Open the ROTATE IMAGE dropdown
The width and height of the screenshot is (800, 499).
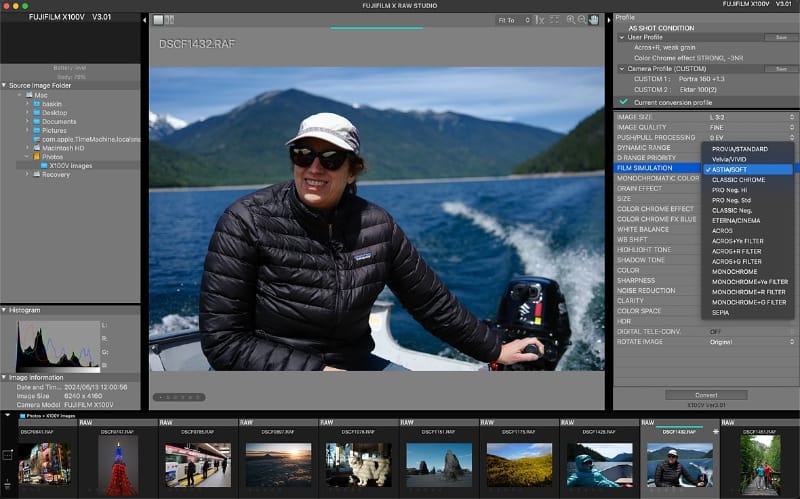[x=751, y=342]
